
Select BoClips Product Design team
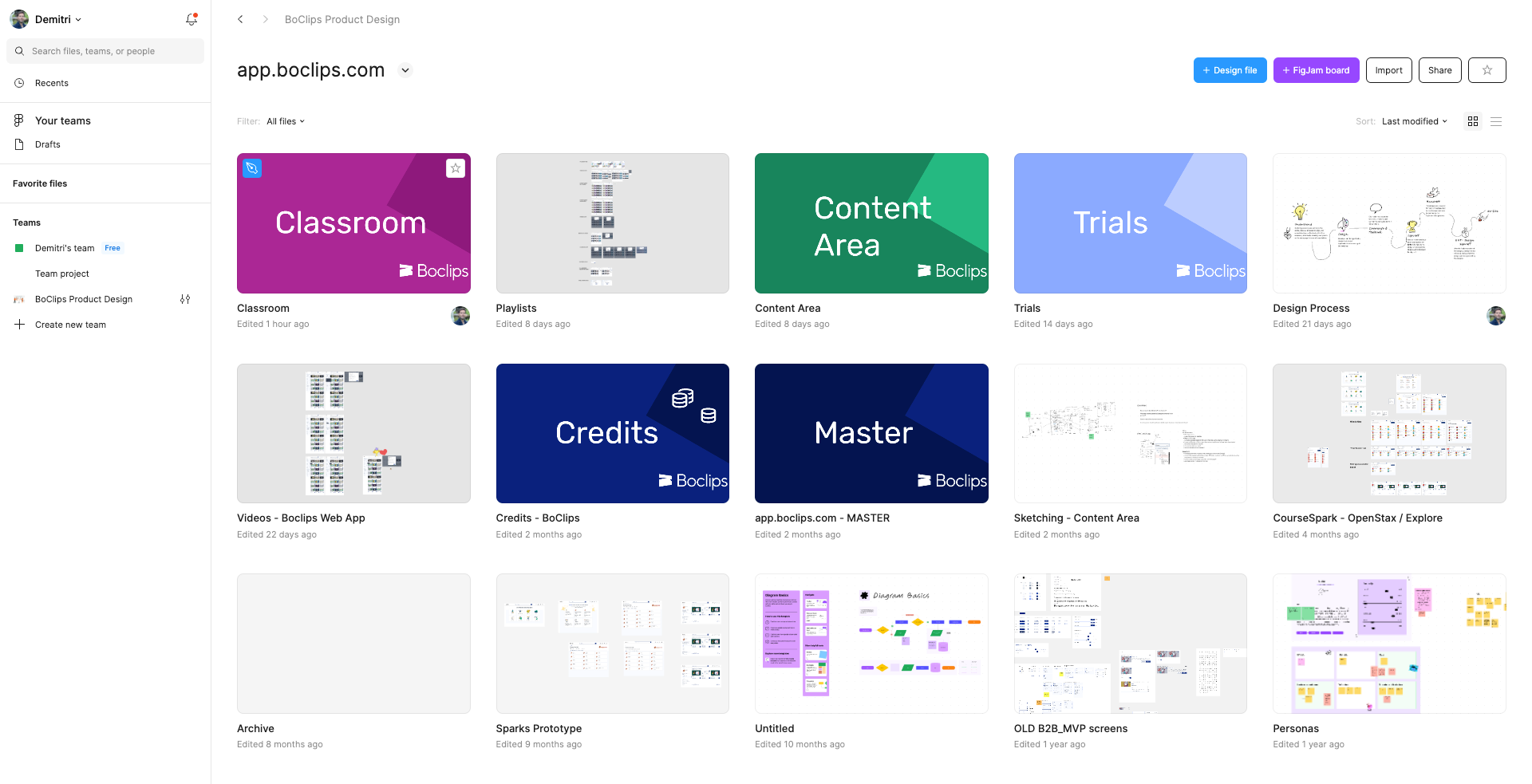(x=84, y=299)
